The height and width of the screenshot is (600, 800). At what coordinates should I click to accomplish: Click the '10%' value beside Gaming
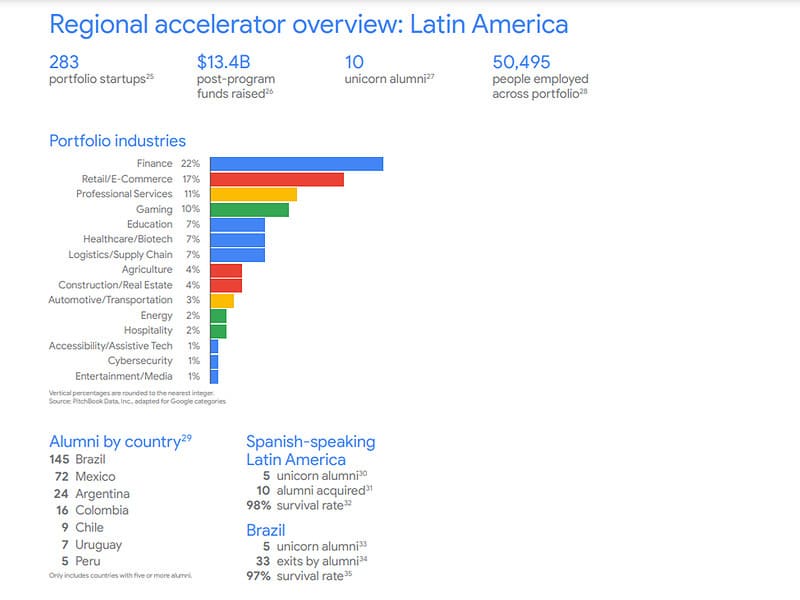point(191,209)
